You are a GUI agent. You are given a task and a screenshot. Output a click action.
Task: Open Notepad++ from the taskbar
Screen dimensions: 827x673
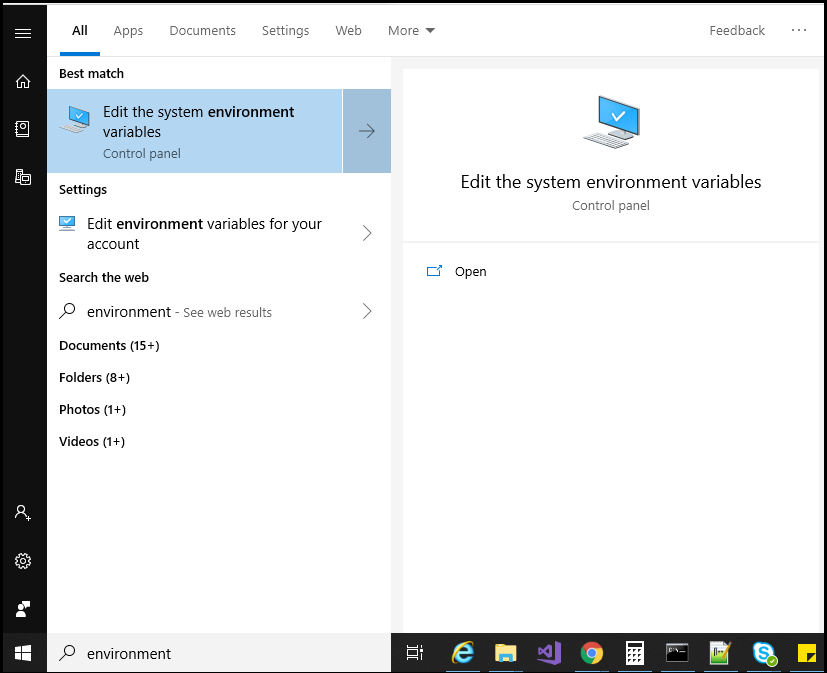720,653
